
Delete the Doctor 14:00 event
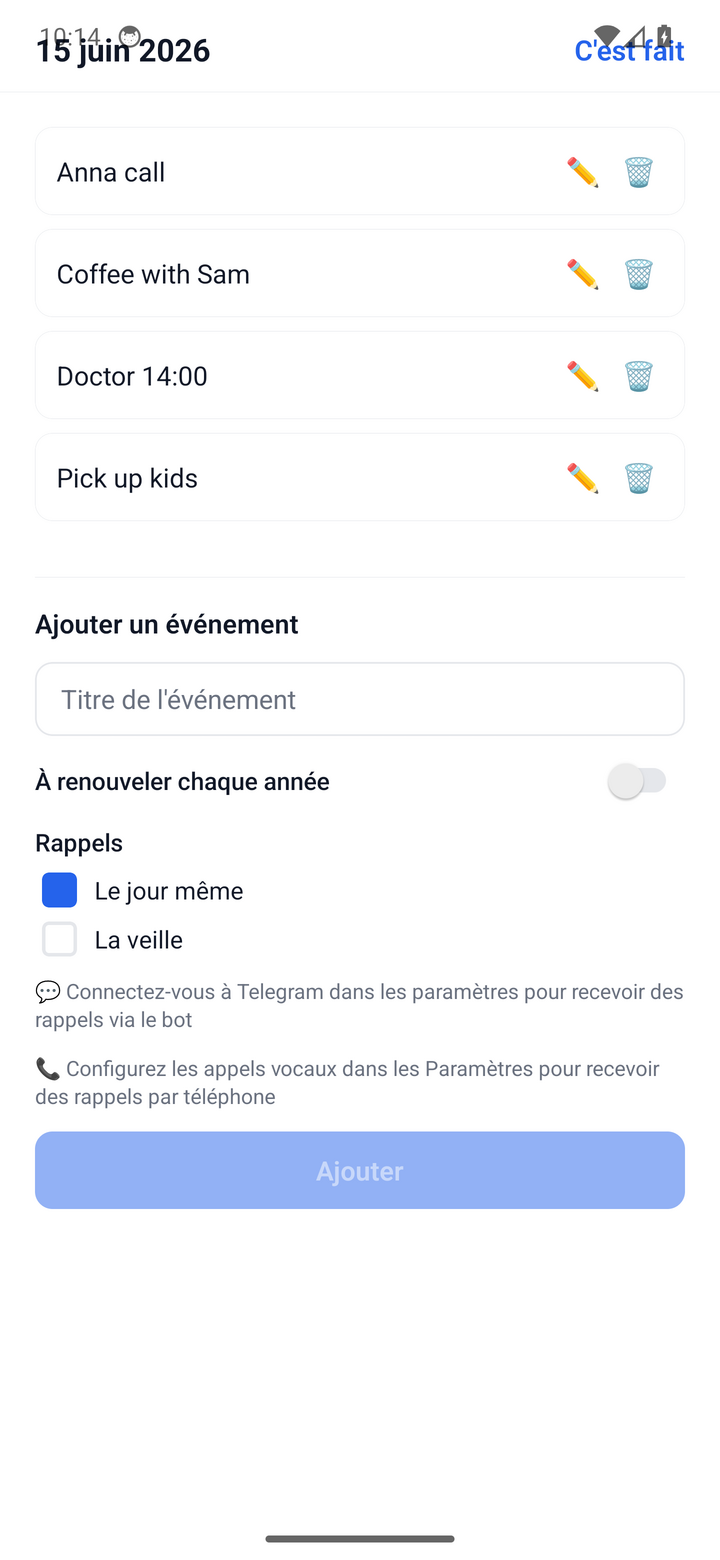pyautogui.click(x=639, y=376)
